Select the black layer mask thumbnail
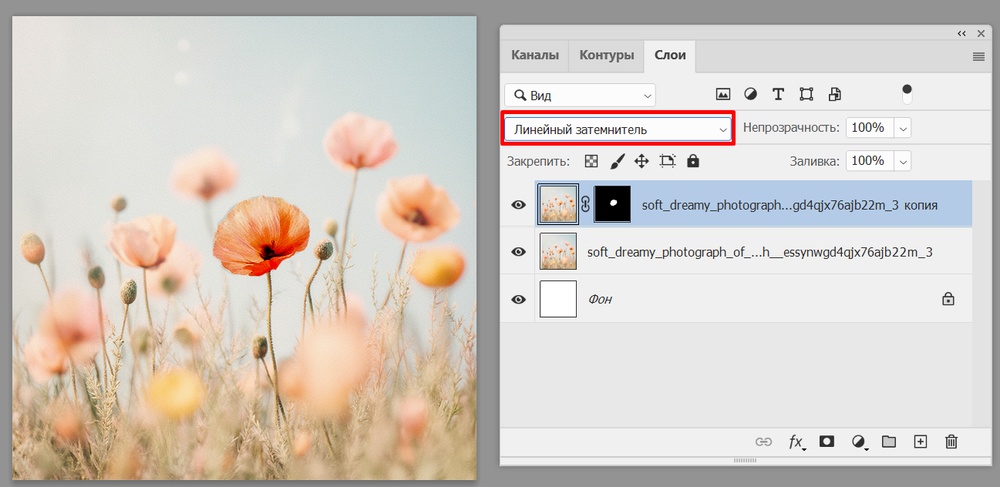The width and height of the screenshot is (1000, 487). [612, 205]
